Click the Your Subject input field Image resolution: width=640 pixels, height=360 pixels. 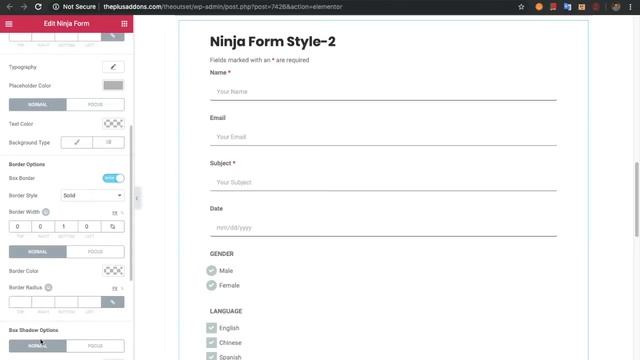(383, 182)
